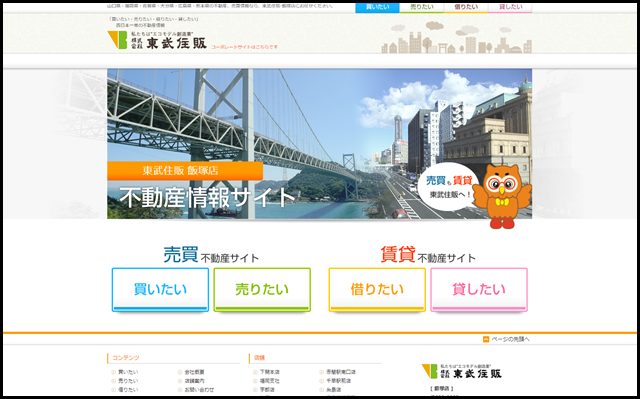Open the 売りたい tab in top navigation
Viewport: 640px width, 399px height.
(421, 7)
